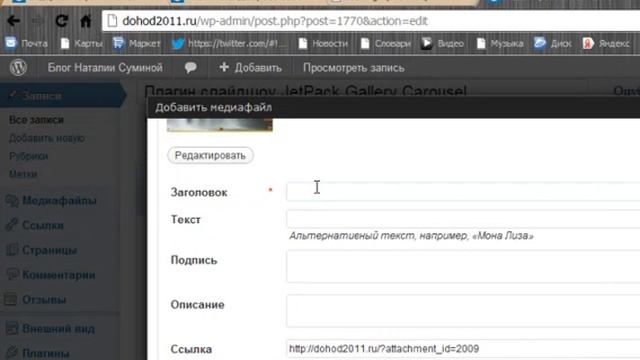Open the browser home page icon
This screenshot has height=360, width=640.
click(86, 20)
